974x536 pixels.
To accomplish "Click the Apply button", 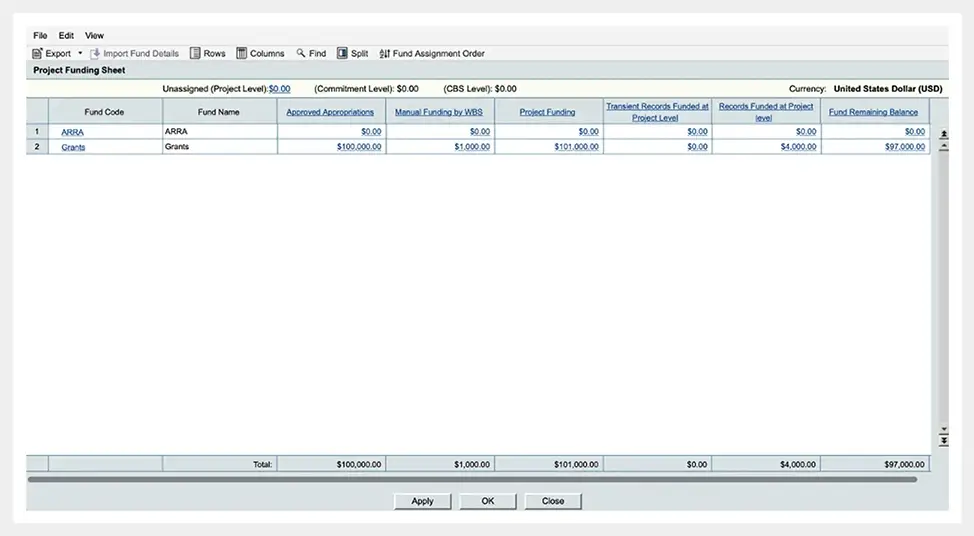I will pos(422,501).
